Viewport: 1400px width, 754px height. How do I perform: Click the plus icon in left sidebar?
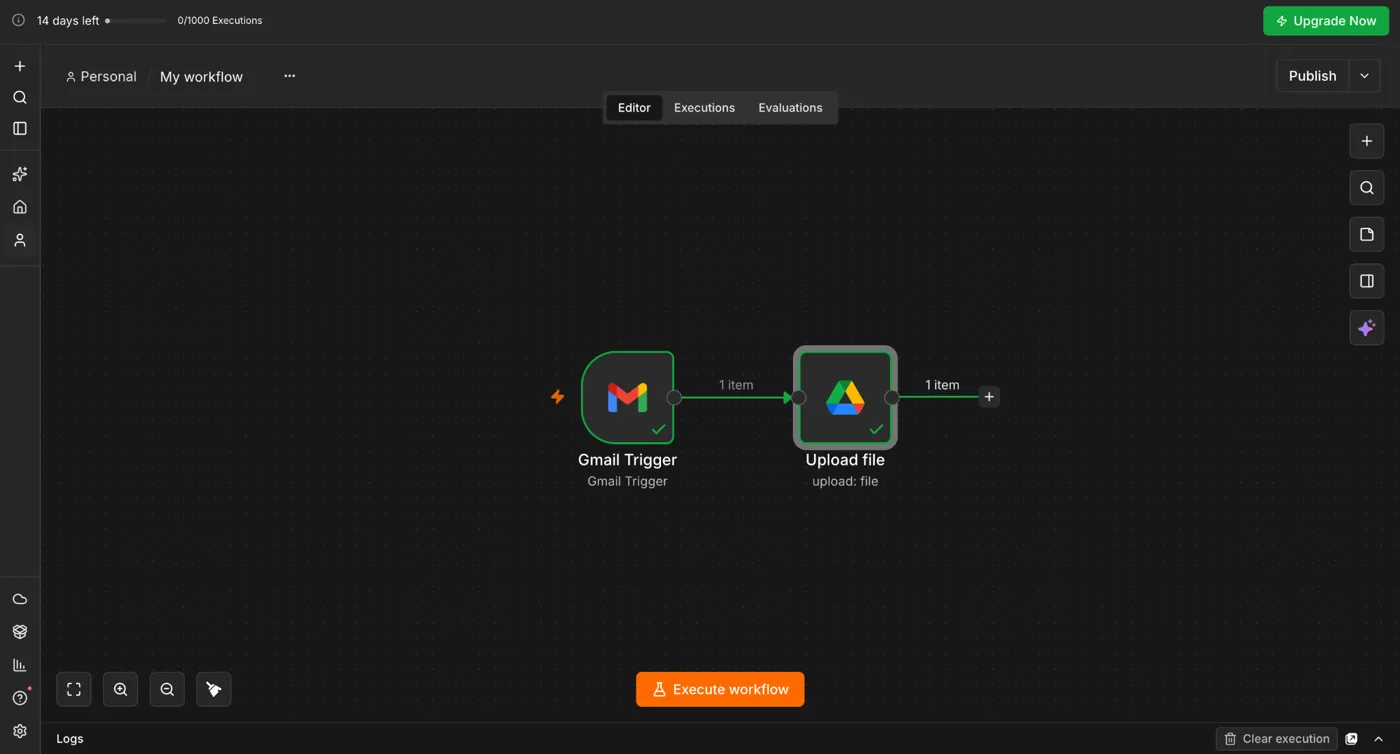[19, 66]
